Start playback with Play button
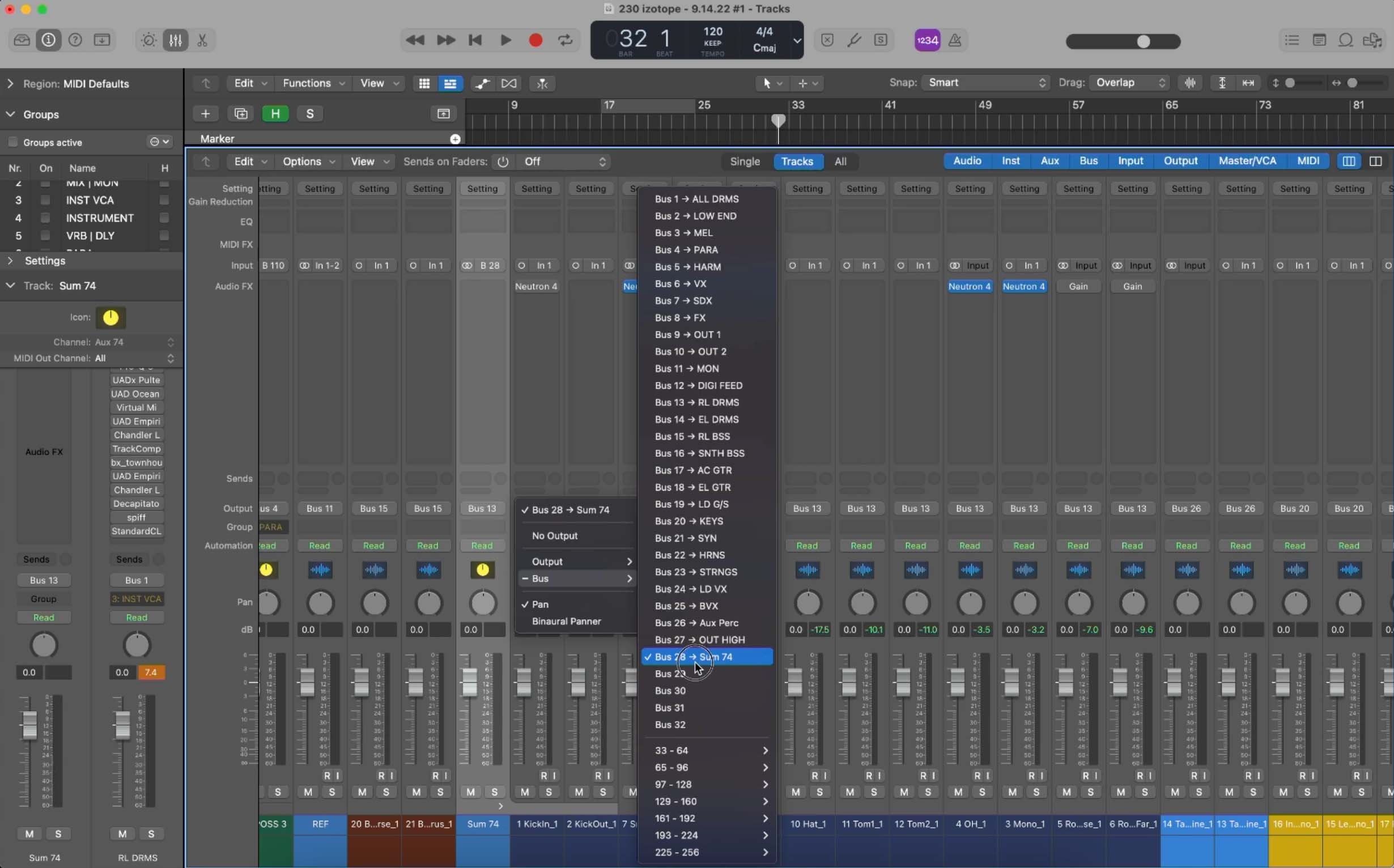Viewport: 1394px width, 868px height. [x=506, y=40]
